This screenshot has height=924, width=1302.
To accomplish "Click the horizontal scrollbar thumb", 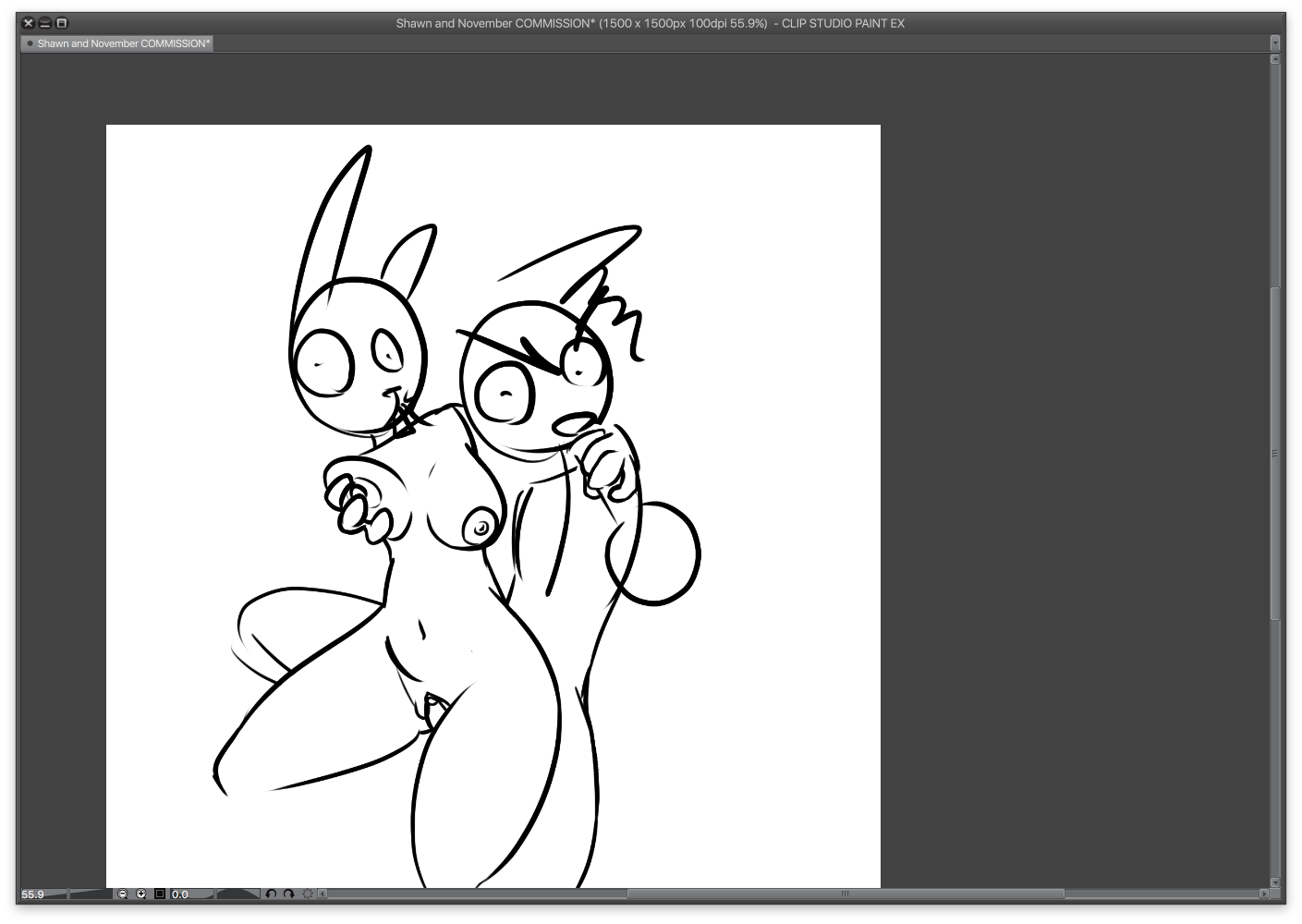I will pos(846,894).
